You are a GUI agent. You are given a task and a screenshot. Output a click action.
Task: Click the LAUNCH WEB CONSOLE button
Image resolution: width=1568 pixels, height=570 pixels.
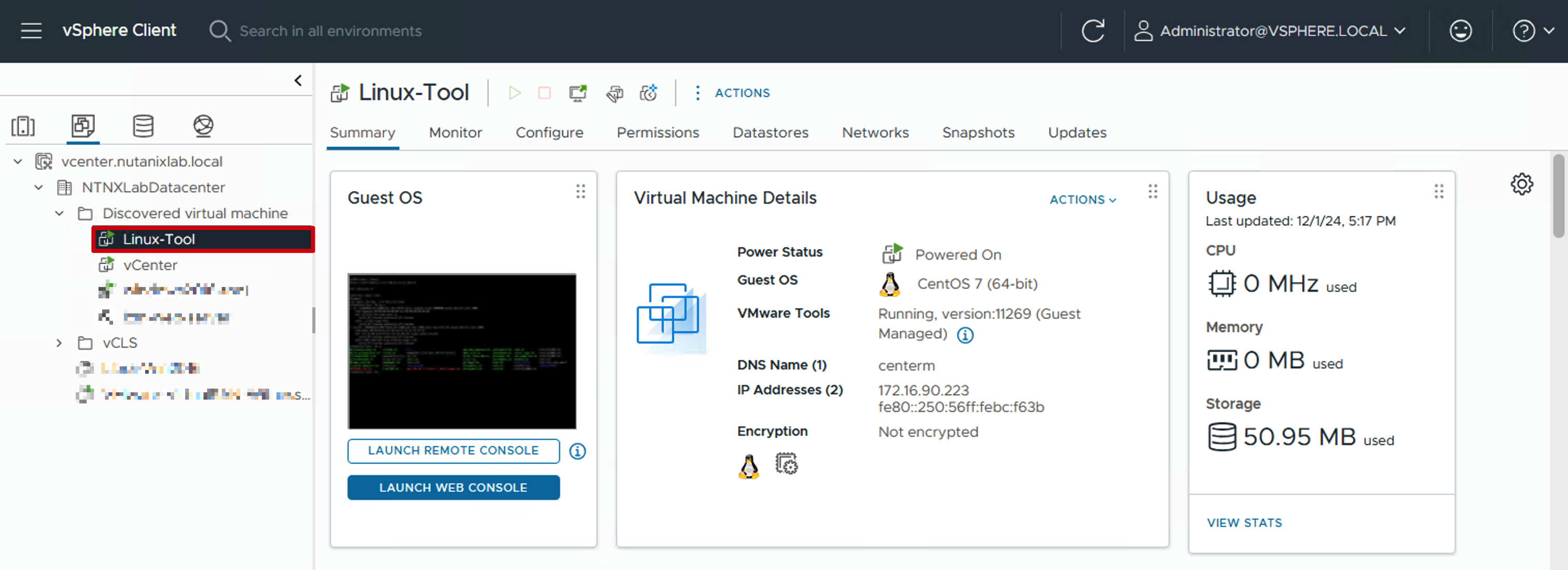click(x=454, y=487)
